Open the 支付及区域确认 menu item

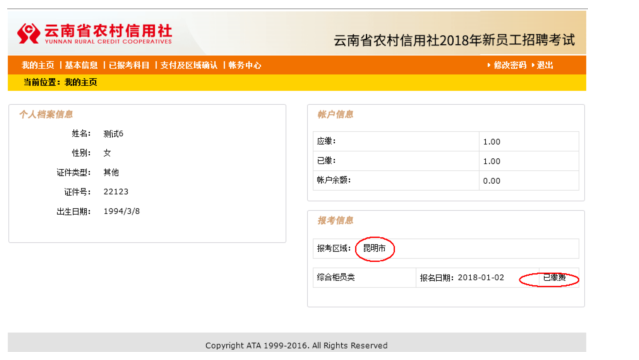189,65
